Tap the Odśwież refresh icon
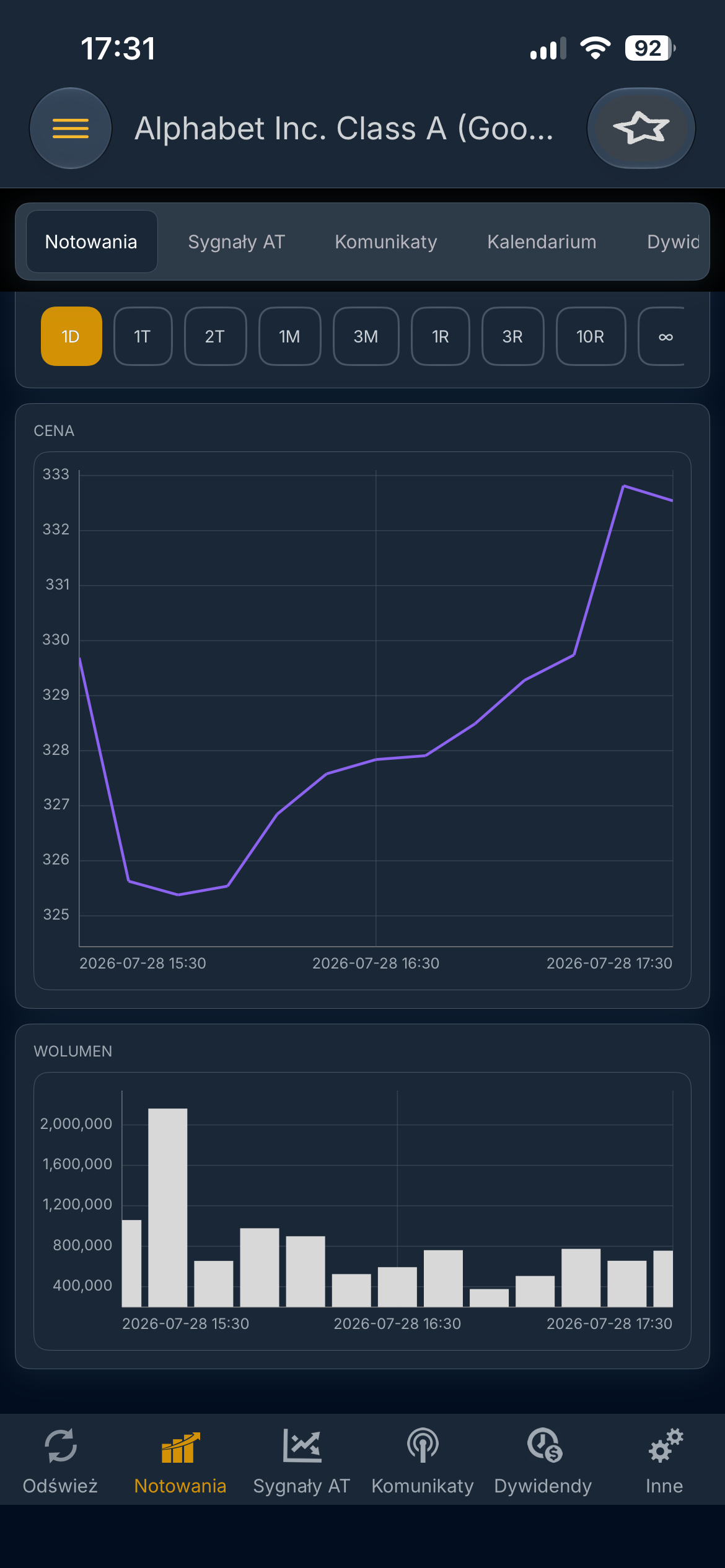This screenshot has height=1568, width=725. (x=60, y=1445)
